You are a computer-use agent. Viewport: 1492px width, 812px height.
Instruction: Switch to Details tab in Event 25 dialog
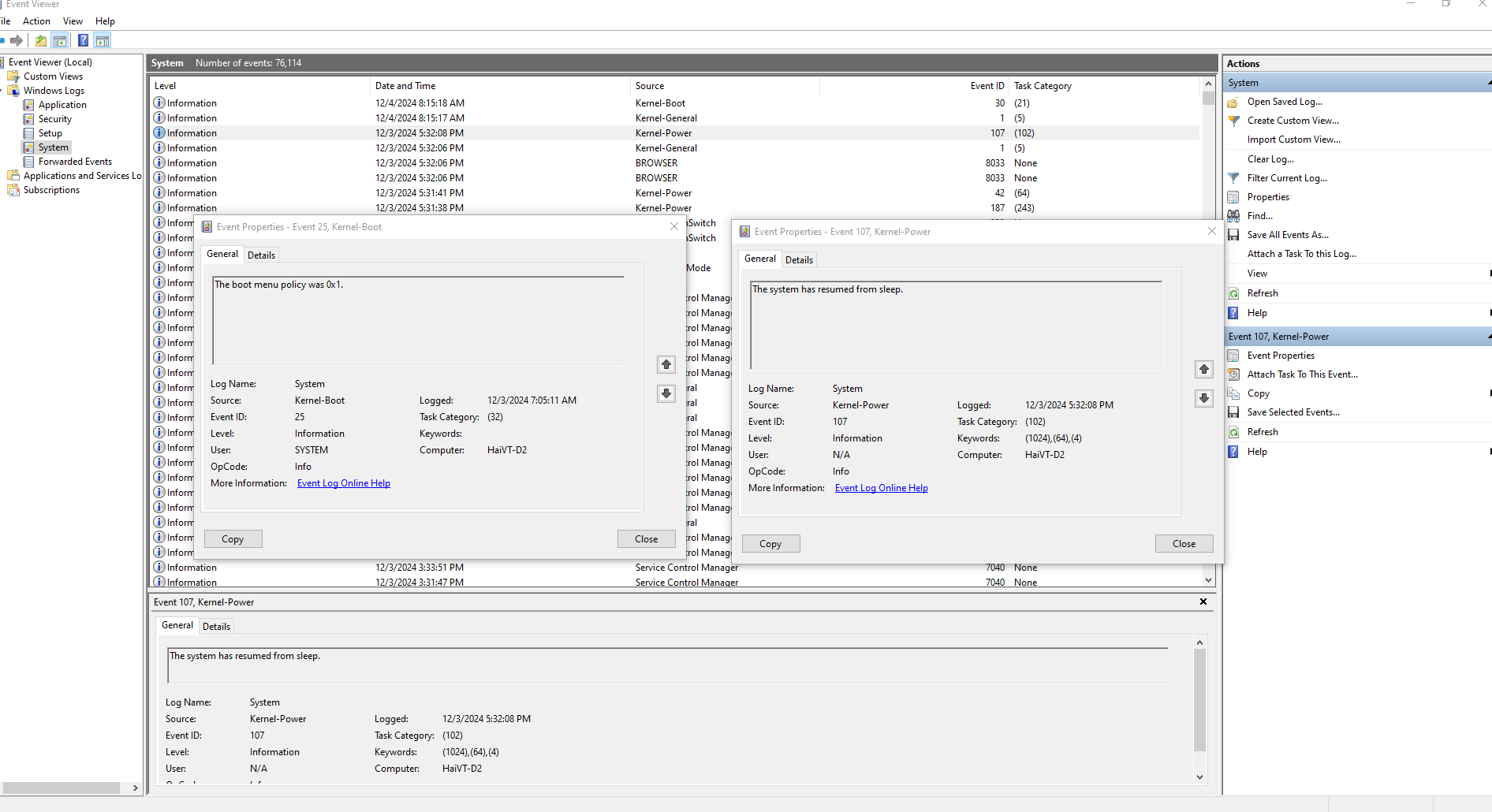(x=261, y=255)
